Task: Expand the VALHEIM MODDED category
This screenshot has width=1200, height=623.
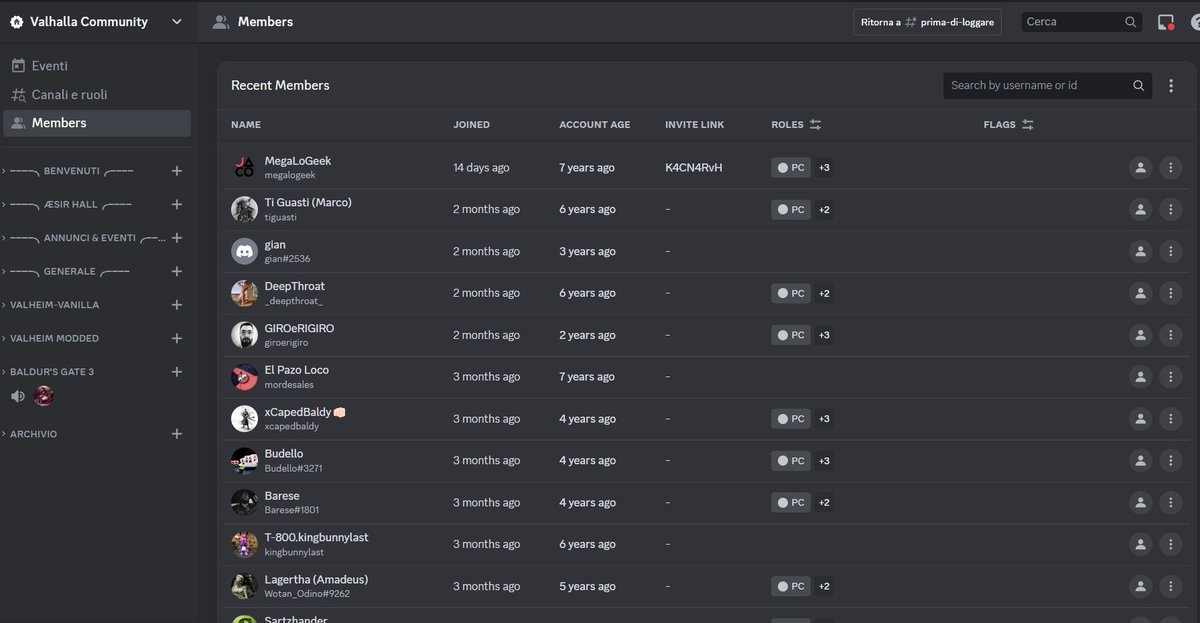Action: [55, 338]
